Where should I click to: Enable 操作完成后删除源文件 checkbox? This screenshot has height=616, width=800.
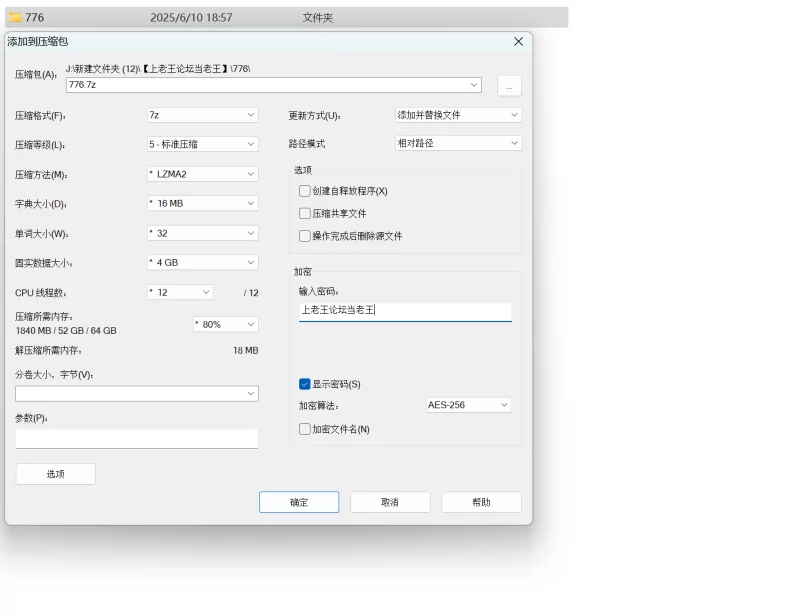click(305, 236)
